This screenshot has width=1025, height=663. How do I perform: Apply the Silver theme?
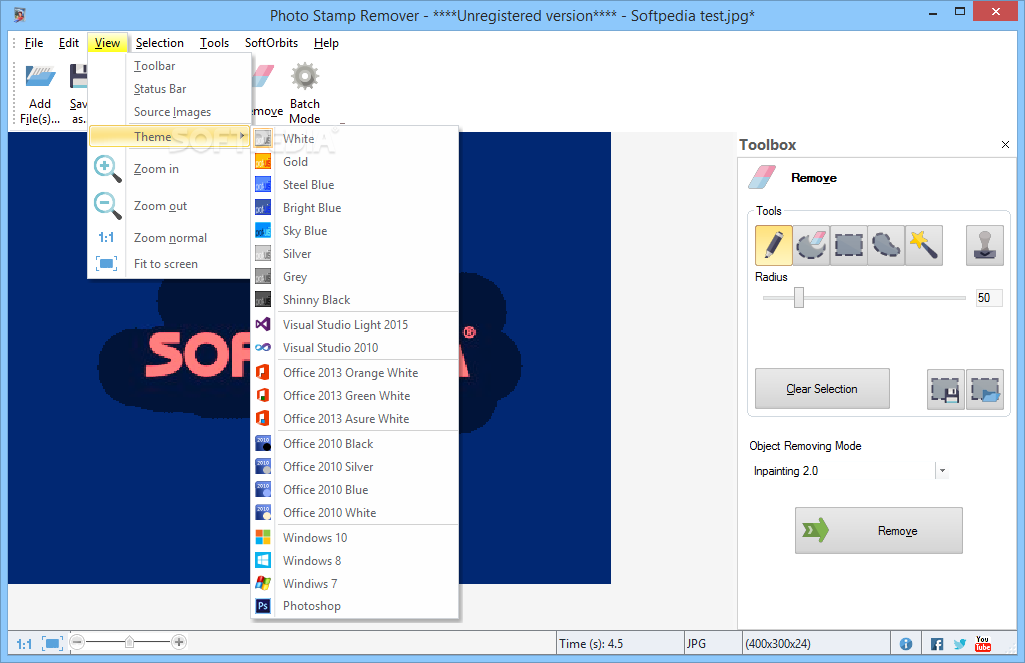[x=355, y=254]
